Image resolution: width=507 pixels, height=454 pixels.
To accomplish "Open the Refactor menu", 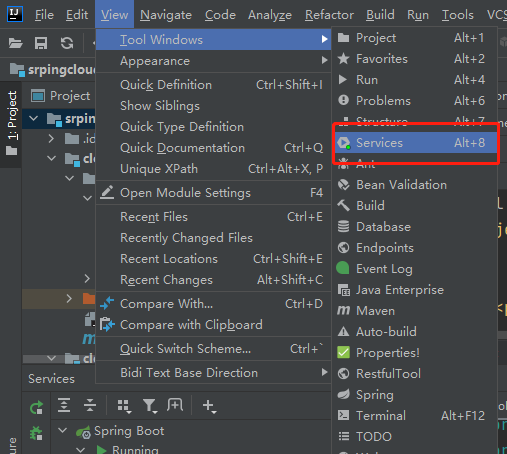I will (x=329, y=15).
